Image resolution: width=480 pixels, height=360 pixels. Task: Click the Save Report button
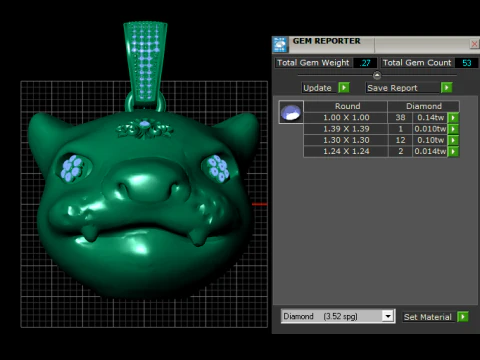(403, 88)
